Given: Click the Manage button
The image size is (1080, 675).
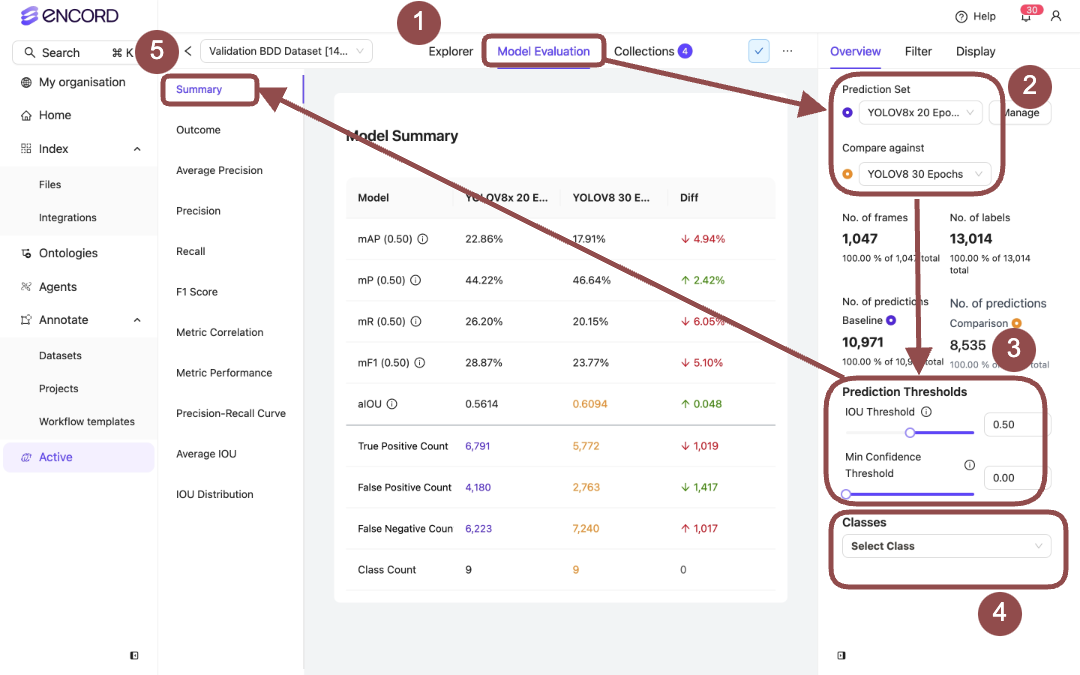Looking at the screenshot, I should pyautogui.click(x=1020, y=112).
